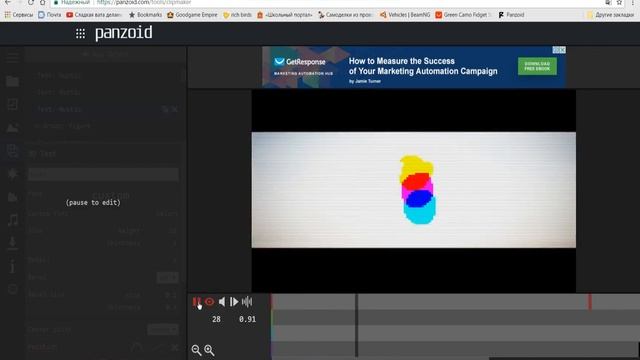
Task: Click the dark playhead line on the timeline
Action: (x=356, y=325)
